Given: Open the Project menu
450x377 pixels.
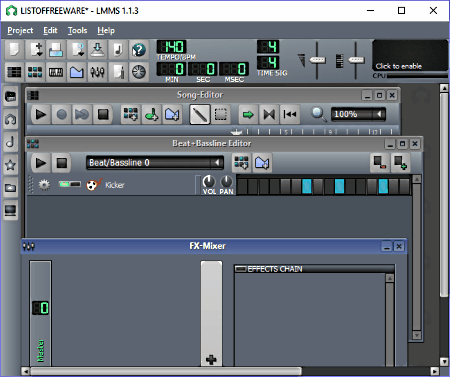Looking at the screenshot, I should tap(20, 30).
